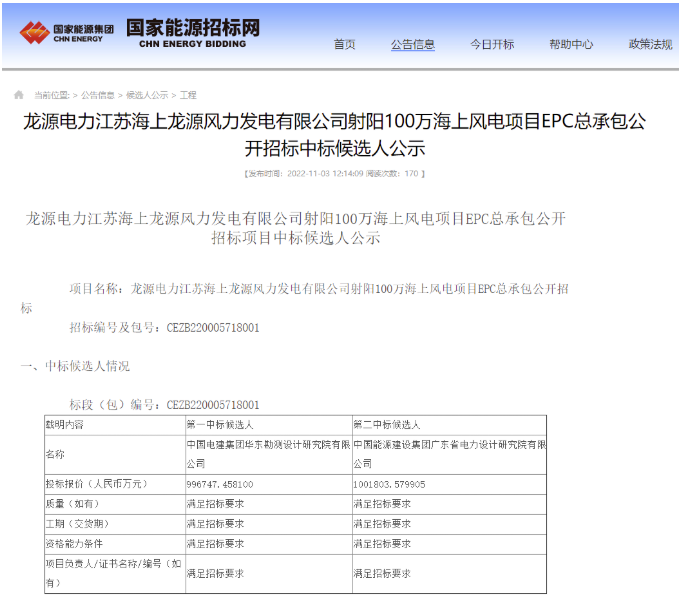This screenshot has width=681, height=602.
Task: Go to 候选人公示 in breadcrumb
Action: click(x=147, y=95)
